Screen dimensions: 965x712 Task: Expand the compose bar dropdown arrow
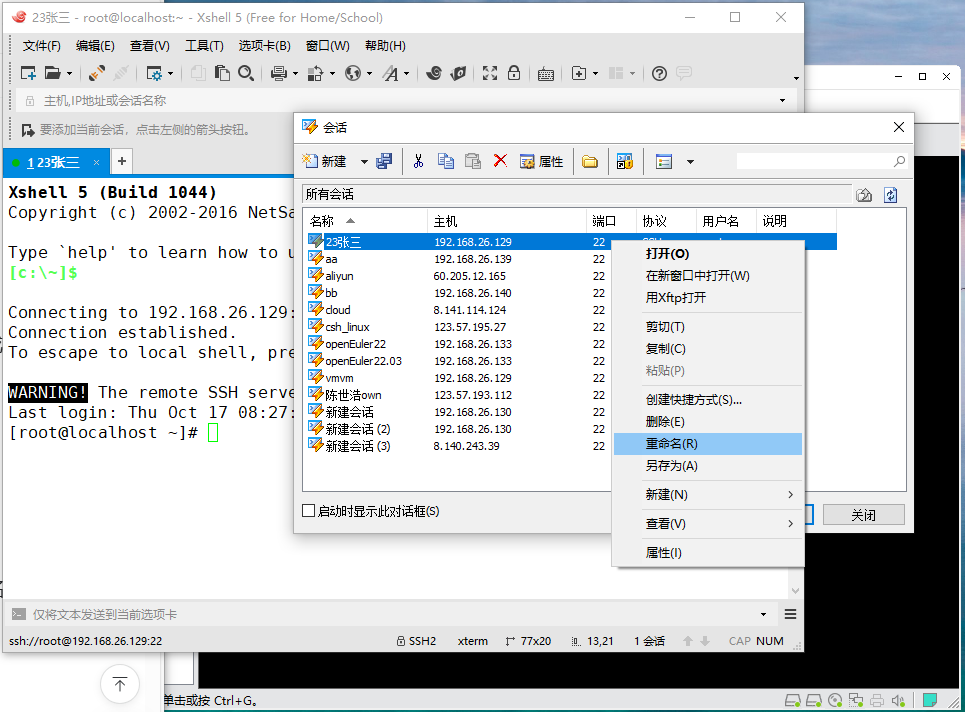click(763, 614)
